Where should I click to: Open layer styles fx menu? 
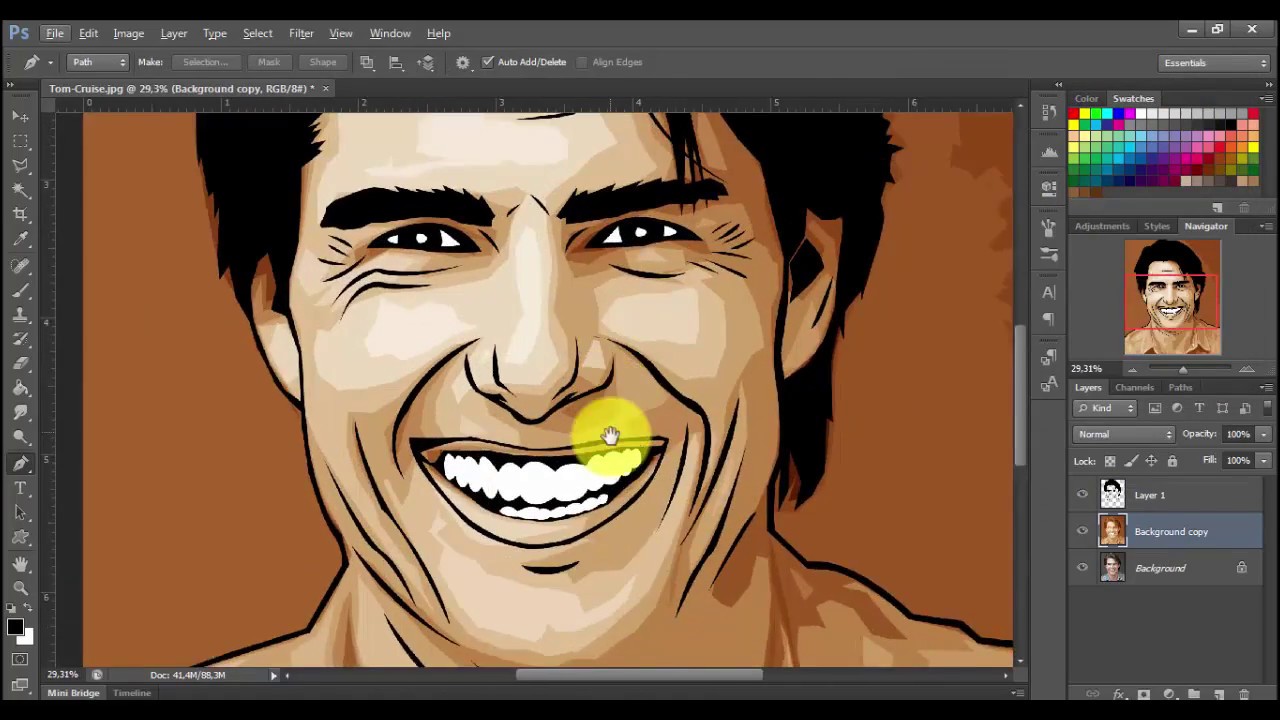pyautogui.click(x=1119, y=694)
